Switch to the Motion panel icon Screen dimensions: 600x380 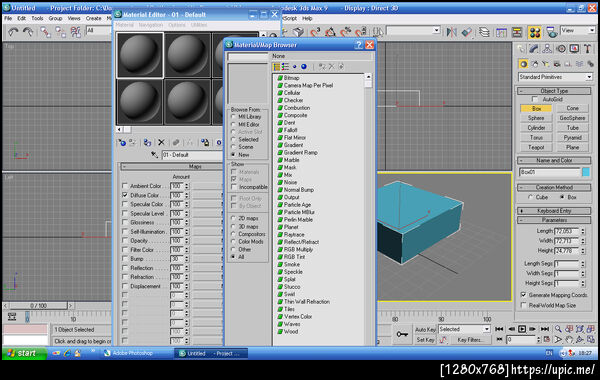[561, 49]
